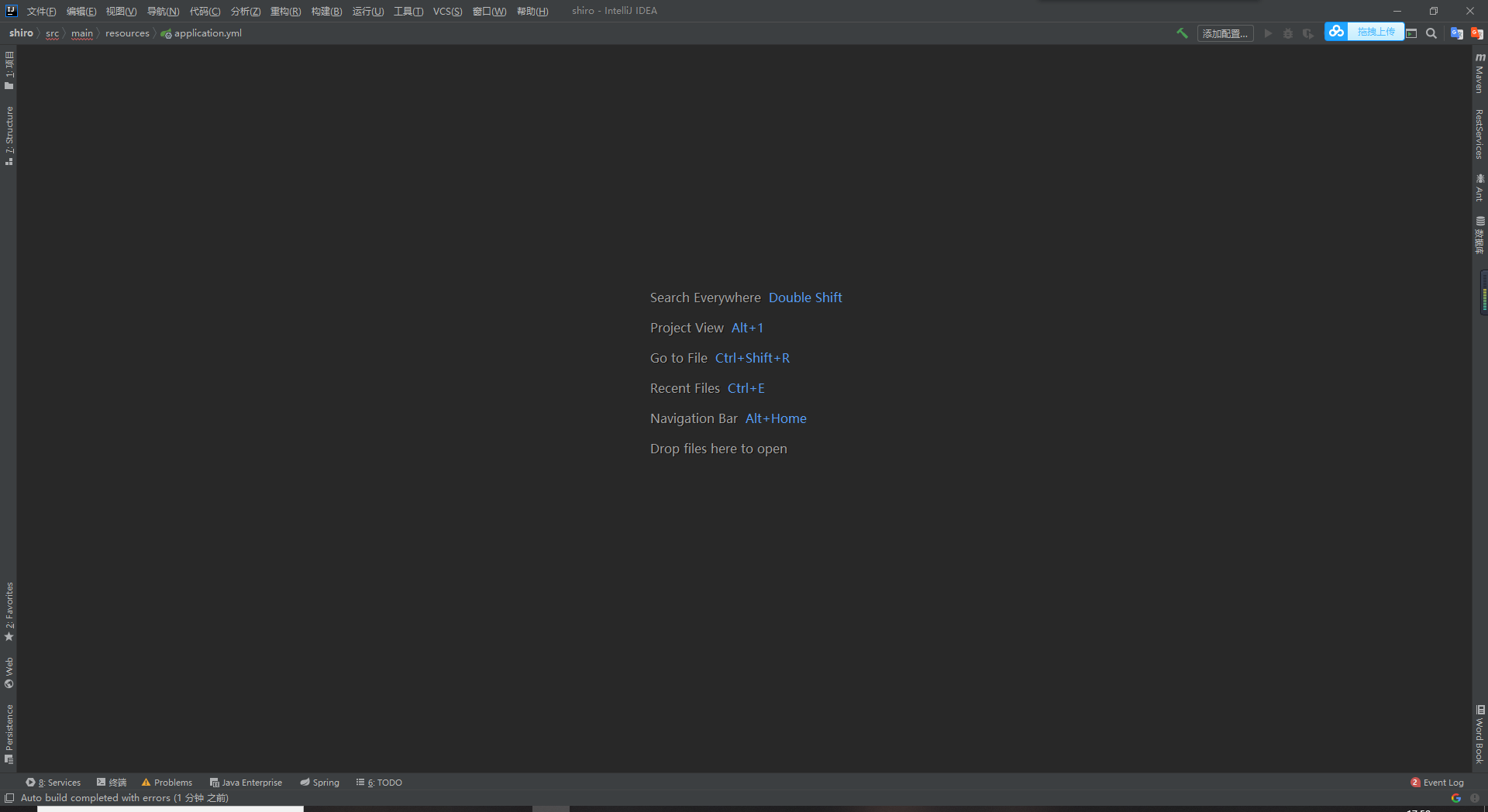1488x812 pixels.
Task: Open the Maven tool window tab
Action: [x=1479, y=73]
